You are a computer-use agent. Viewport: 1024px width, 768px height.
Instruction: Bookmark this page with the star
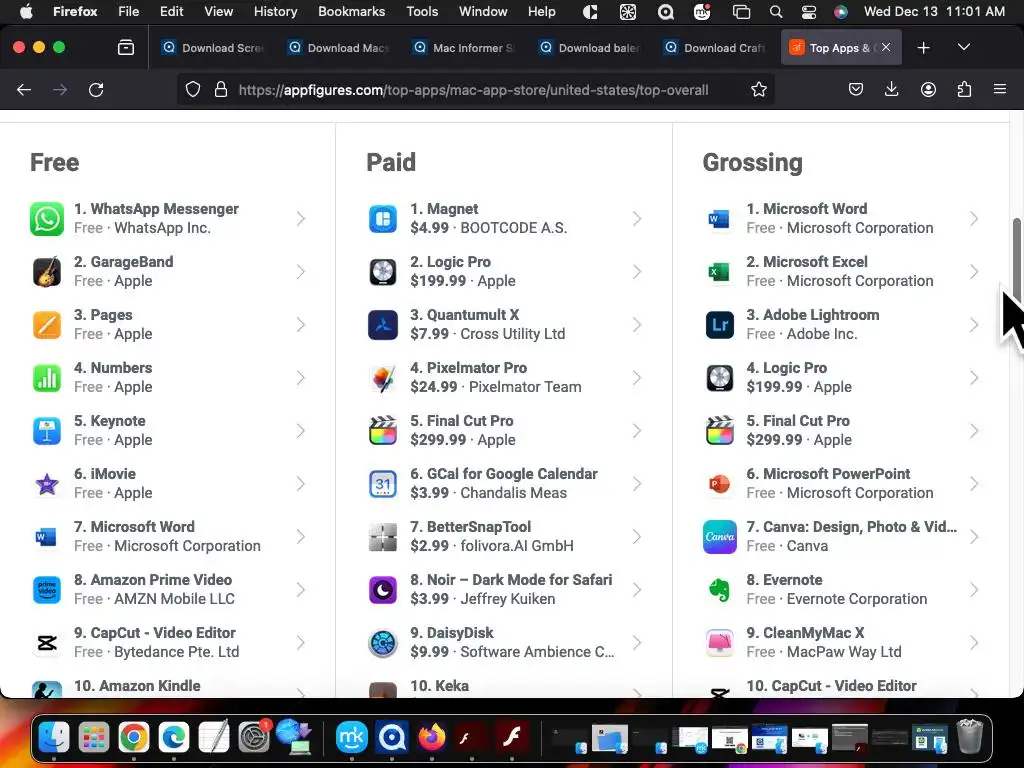pyautogui.click(x=758, y=89)
